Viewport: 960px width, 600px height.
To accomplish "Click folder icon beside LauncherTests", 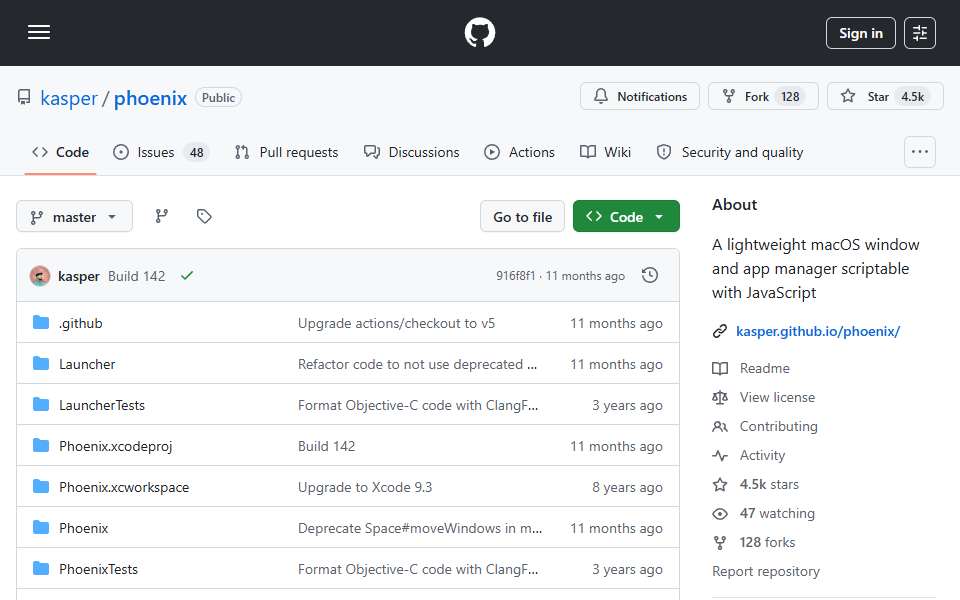I will tap(41, 405).
